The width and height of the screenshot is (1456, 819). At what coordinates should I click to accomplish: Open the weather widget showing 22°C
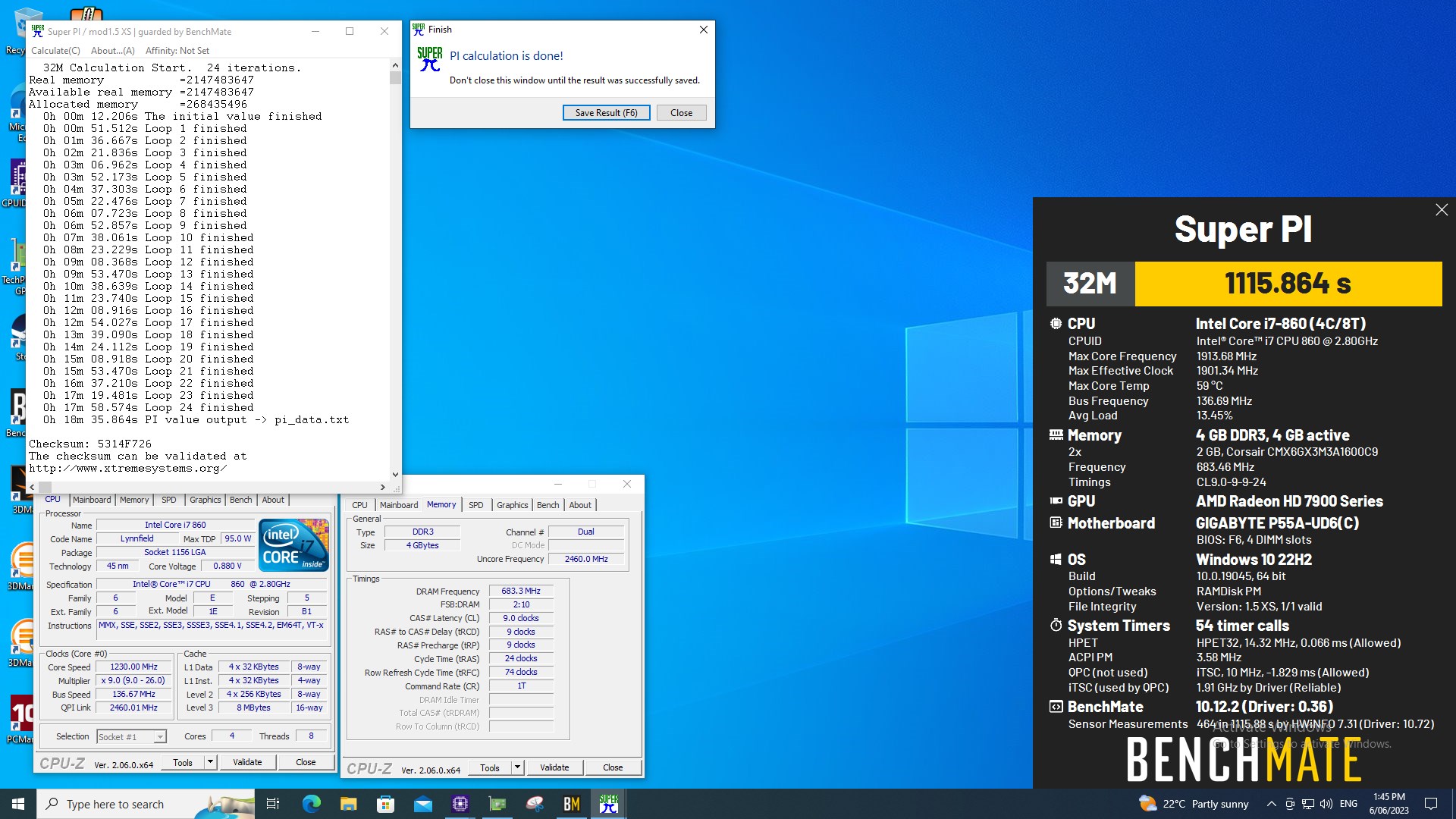(1194, 804)
